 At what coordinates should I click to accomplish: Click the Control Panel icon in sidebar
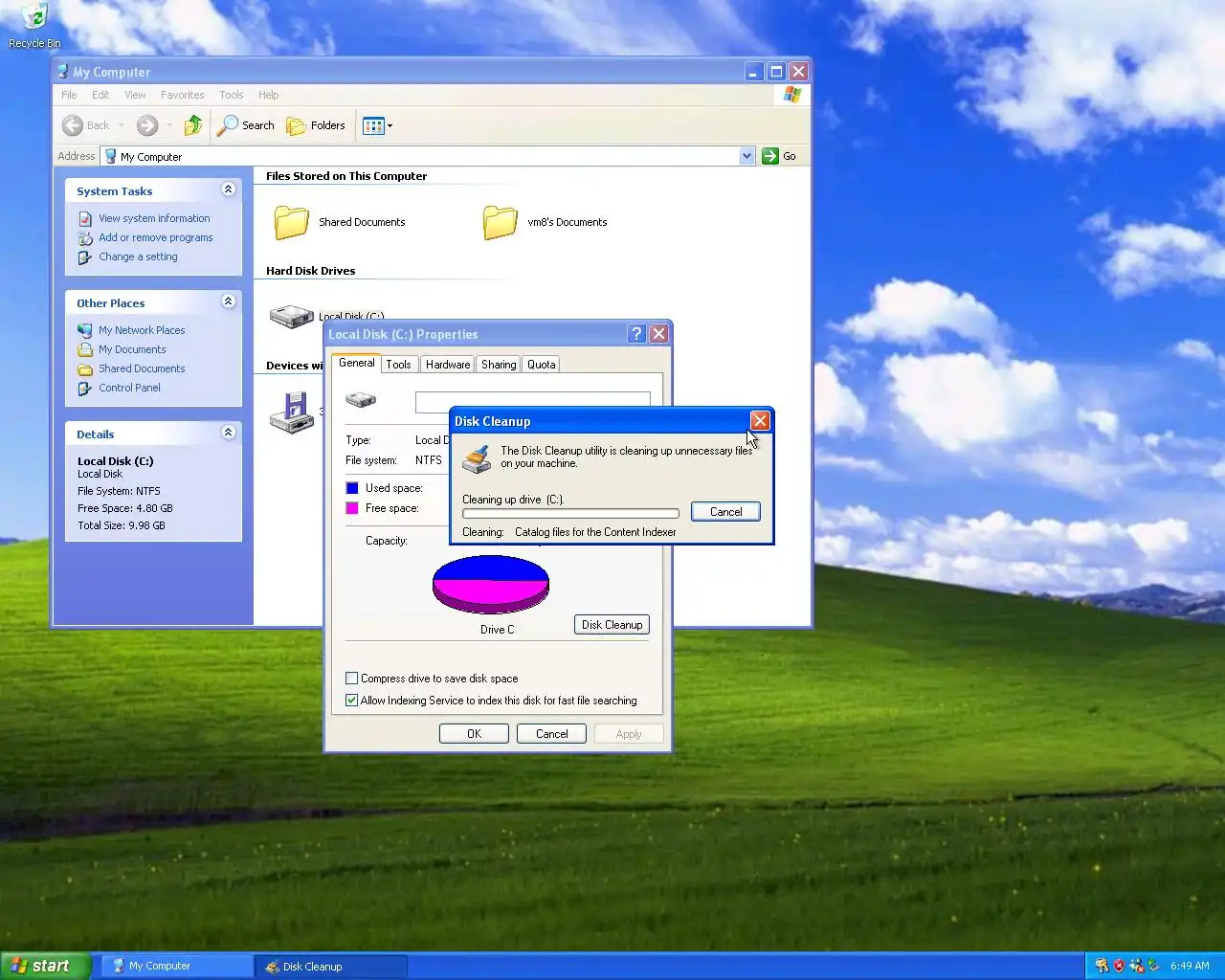pos(85,388)
